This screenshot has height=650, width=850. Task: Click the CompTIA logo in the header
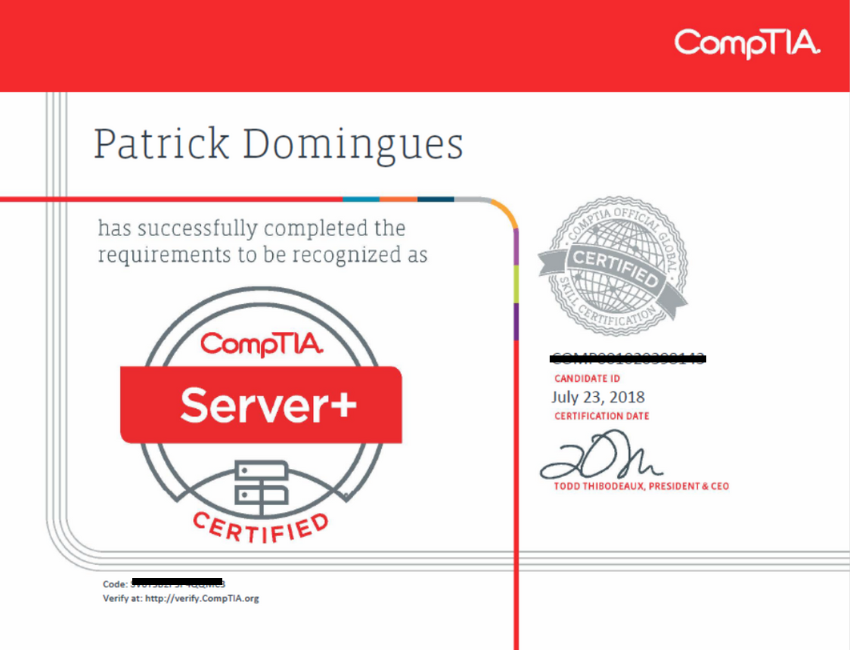click(748, 45)
